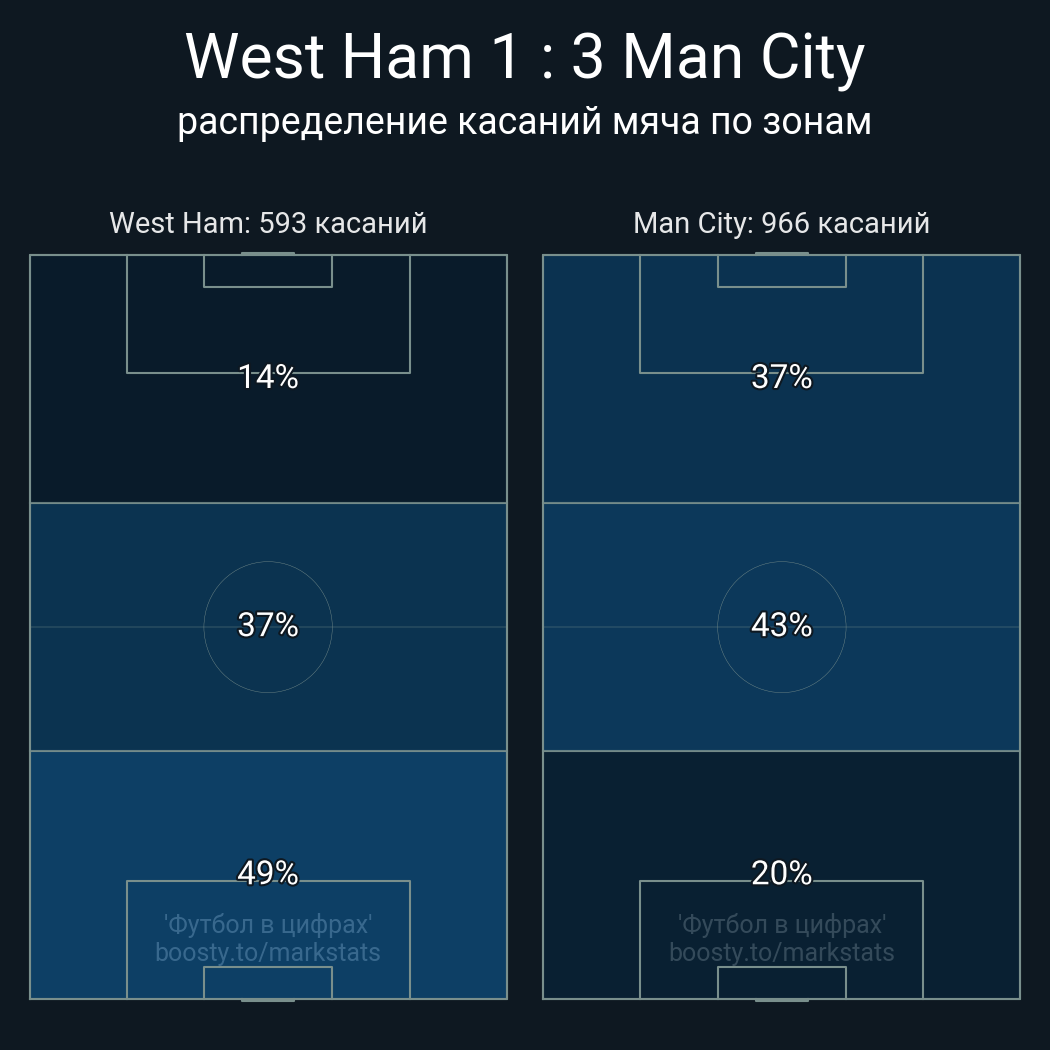Open boosty.to/markstats link on West Ham pitch
Image resolution: width=1050 pixels, height=1050 pixels.
click(268, 953)
